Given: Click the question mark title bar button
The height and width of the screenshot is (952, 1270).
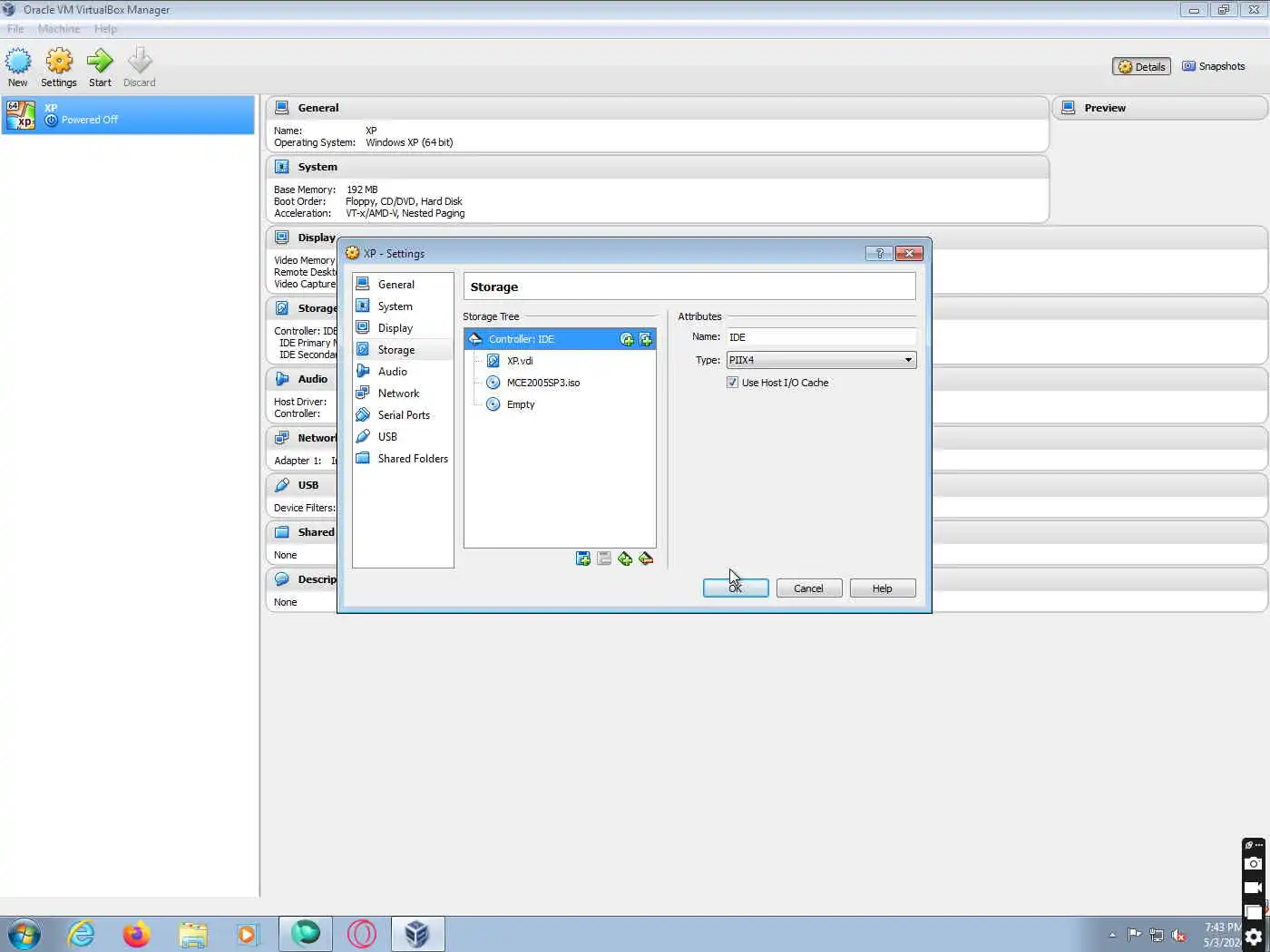Looking at the screenshot, I should point(879,254).
